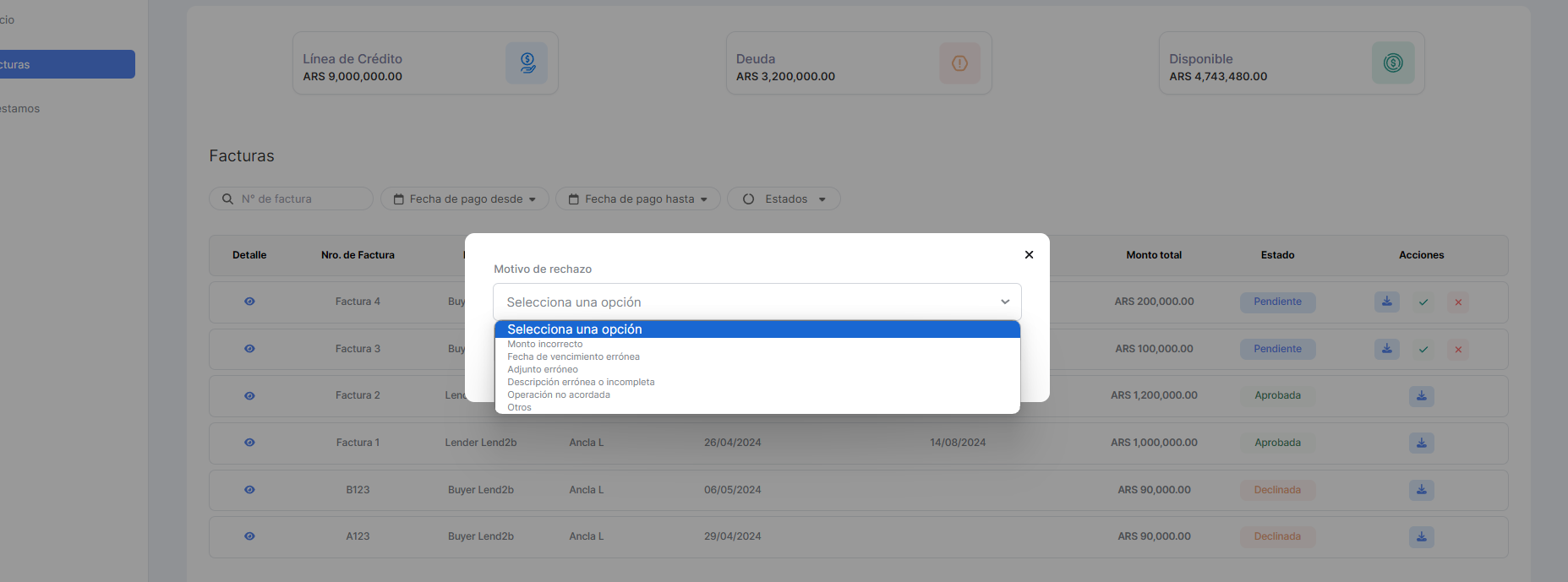Screen dimensions: 1568x582
Task: View details of Factura 4 eye icon
Action: pyautogui.click(x=249, y=302)
